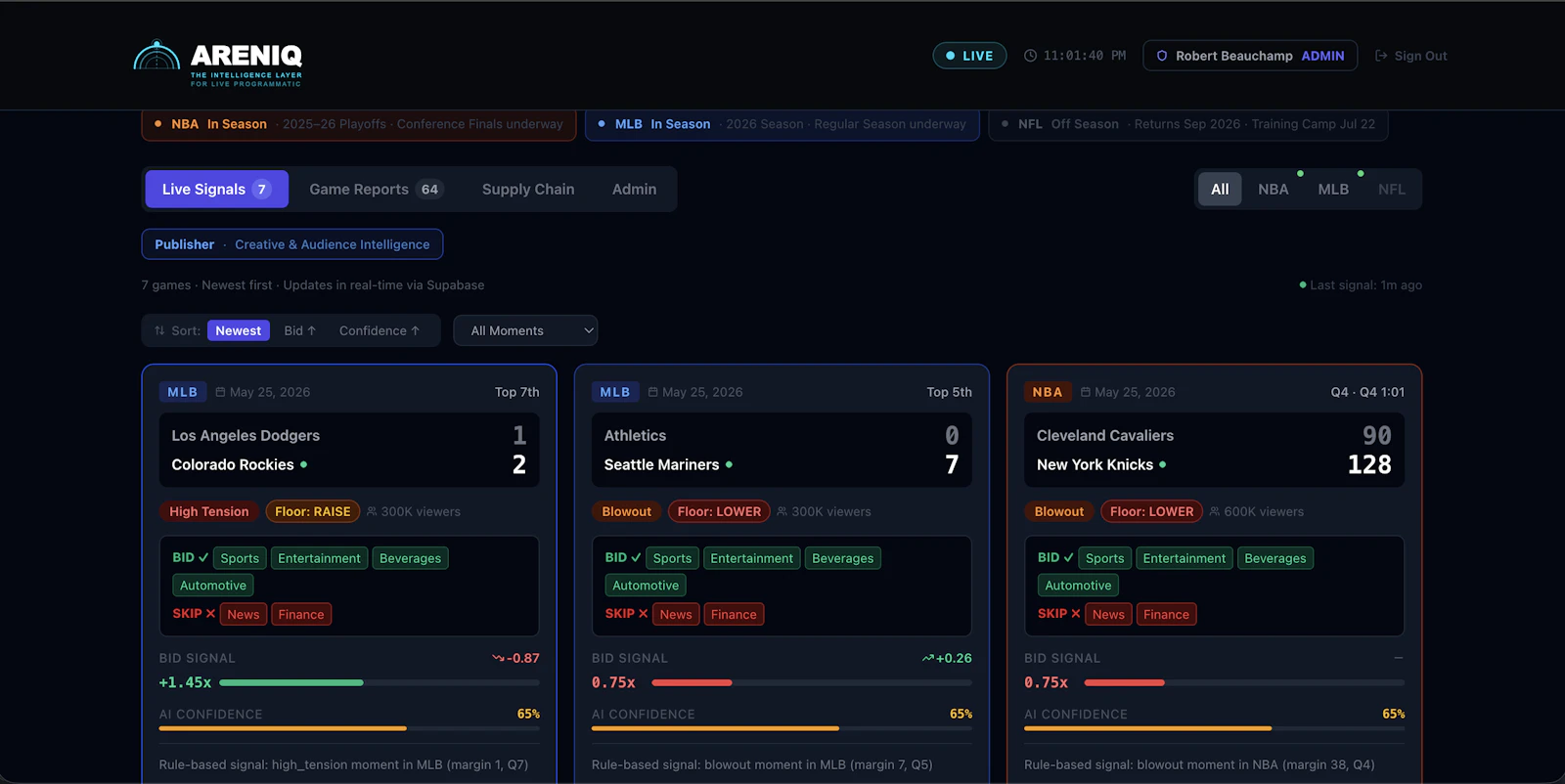Screen dimensions: 1565x784
Task: Click the ARENIQ logo icon
Action: pyautogui.click(x=156, y=57)
